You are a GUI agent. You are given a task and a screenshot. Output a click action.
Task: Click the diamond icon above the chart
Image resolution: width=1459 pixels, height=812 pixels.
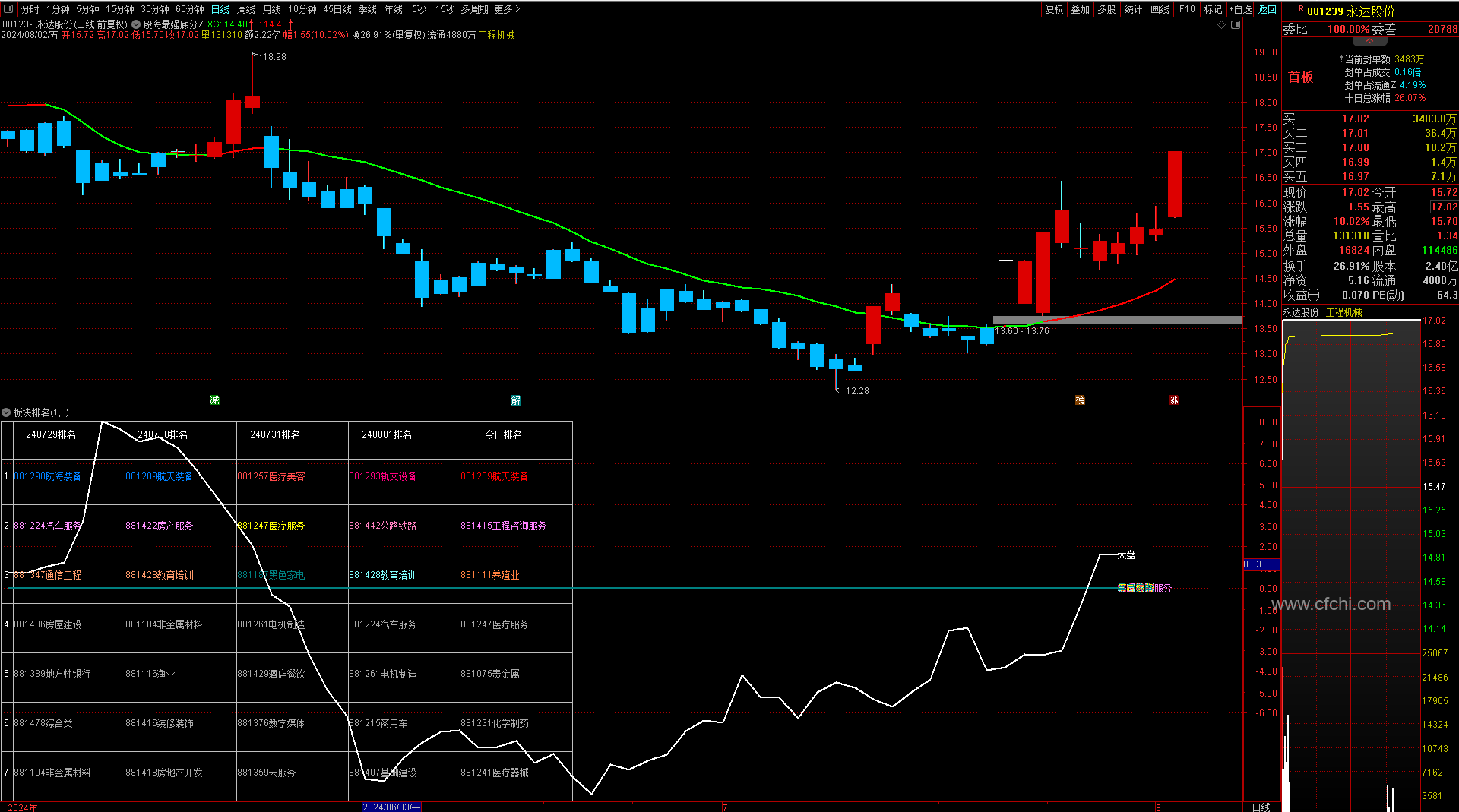pos(1221,24)
